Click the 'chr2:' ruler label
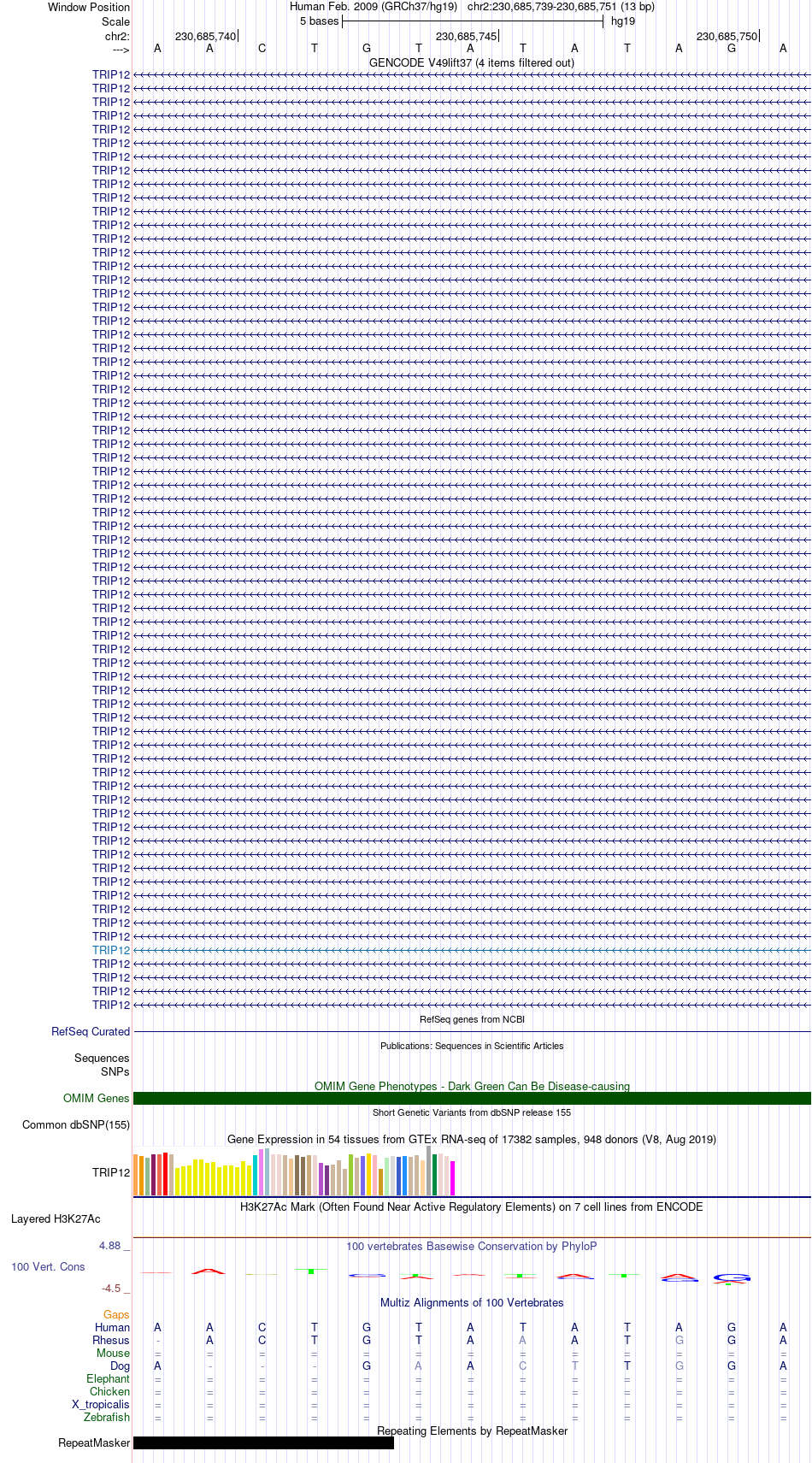The image size is (812, 1463). click(118, 36)
